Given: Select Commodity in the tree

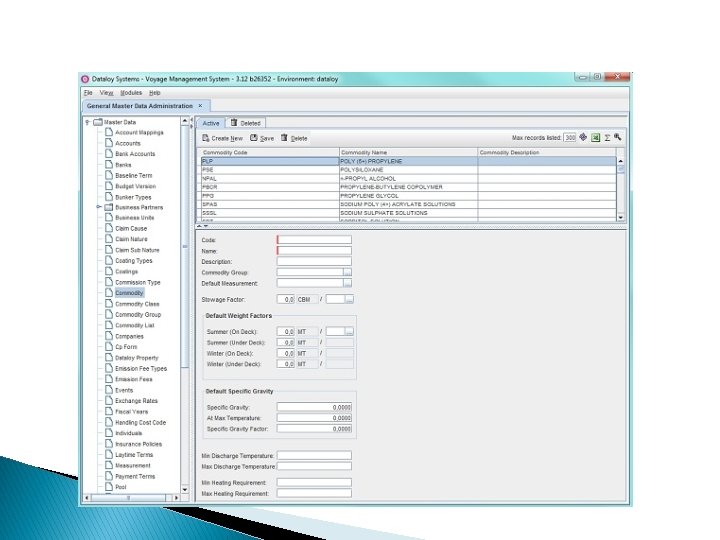Looking at the screenshot, I should pyautogui.click(x=129, y=293).
